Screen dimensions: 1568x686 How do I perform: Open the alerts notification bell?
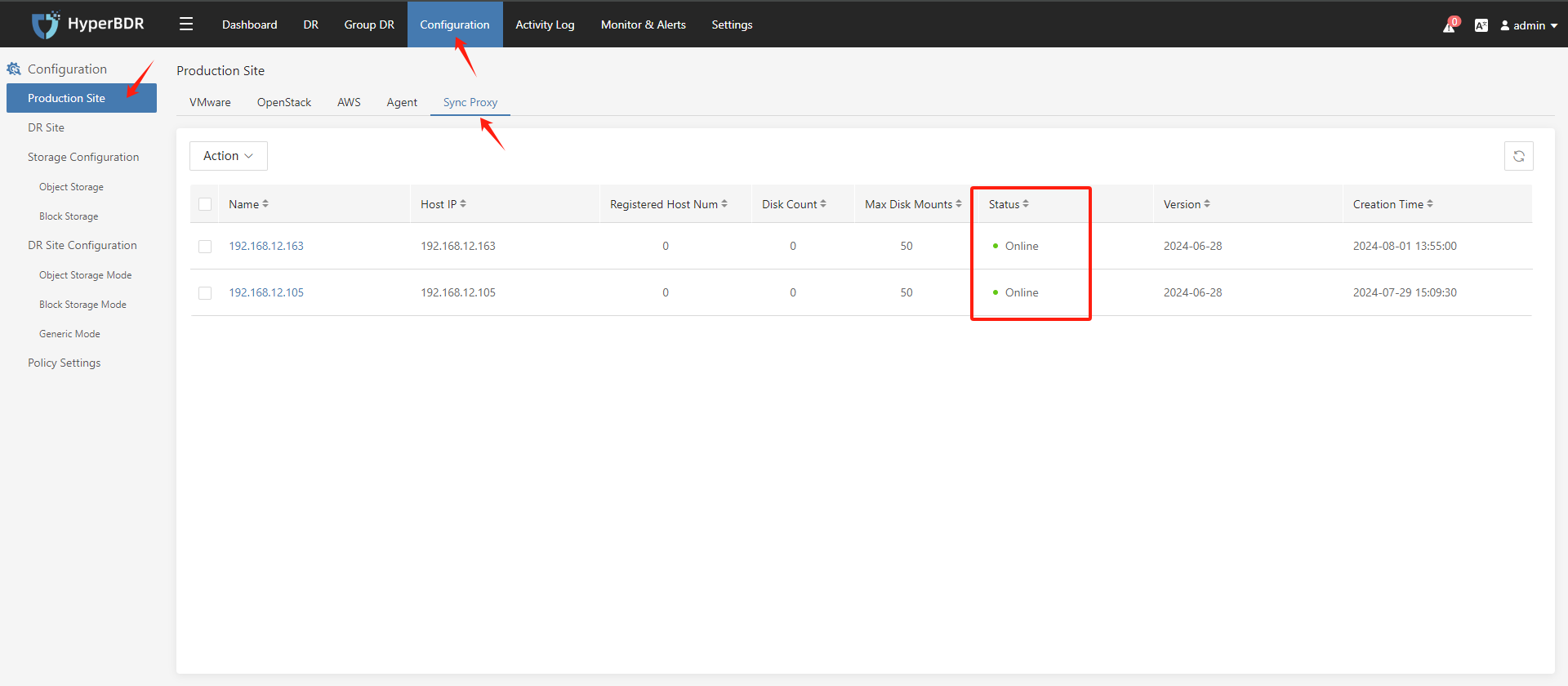click(1450, 25)
